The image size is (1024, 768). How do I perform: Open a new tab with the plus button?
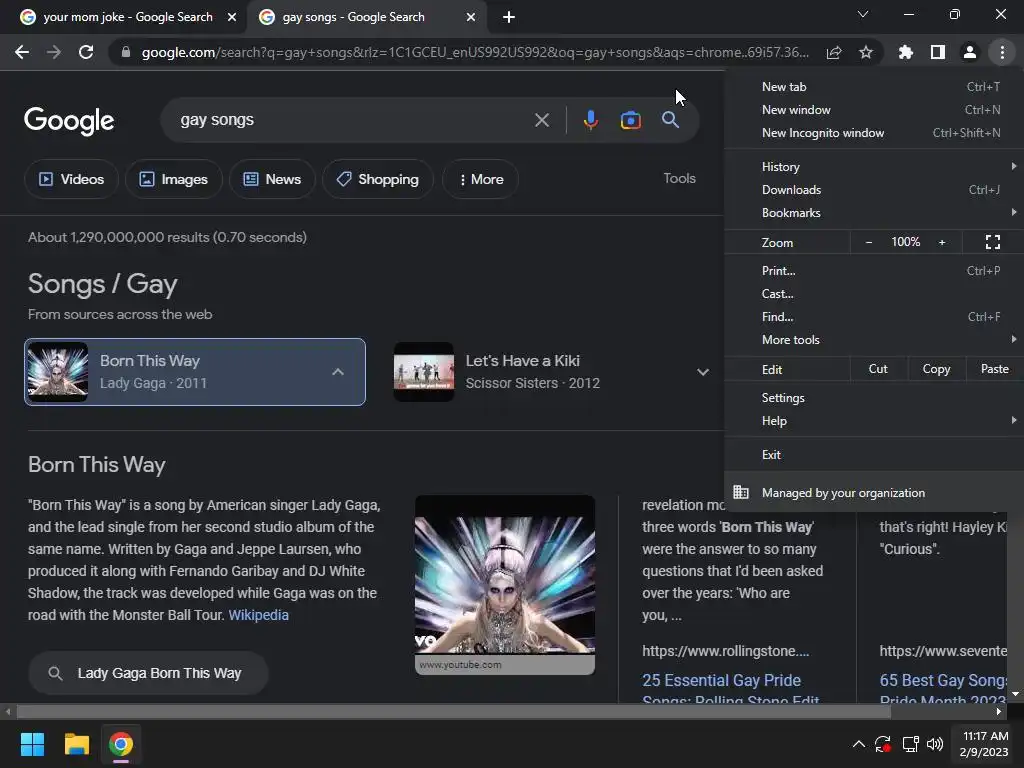pos(509,17)
